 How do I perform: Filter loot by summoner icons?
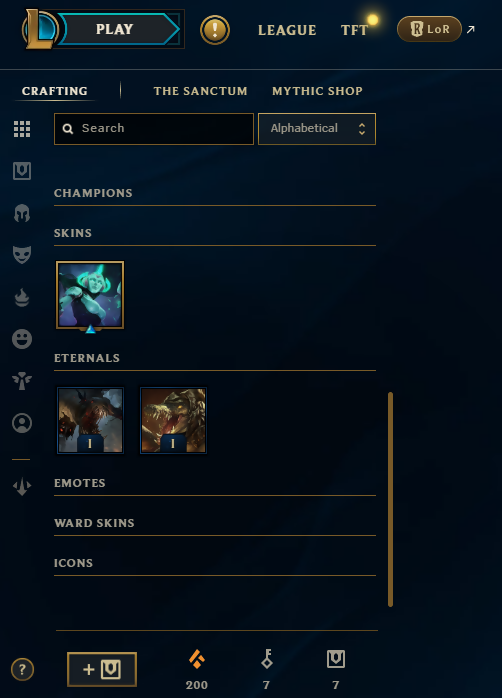22,423
